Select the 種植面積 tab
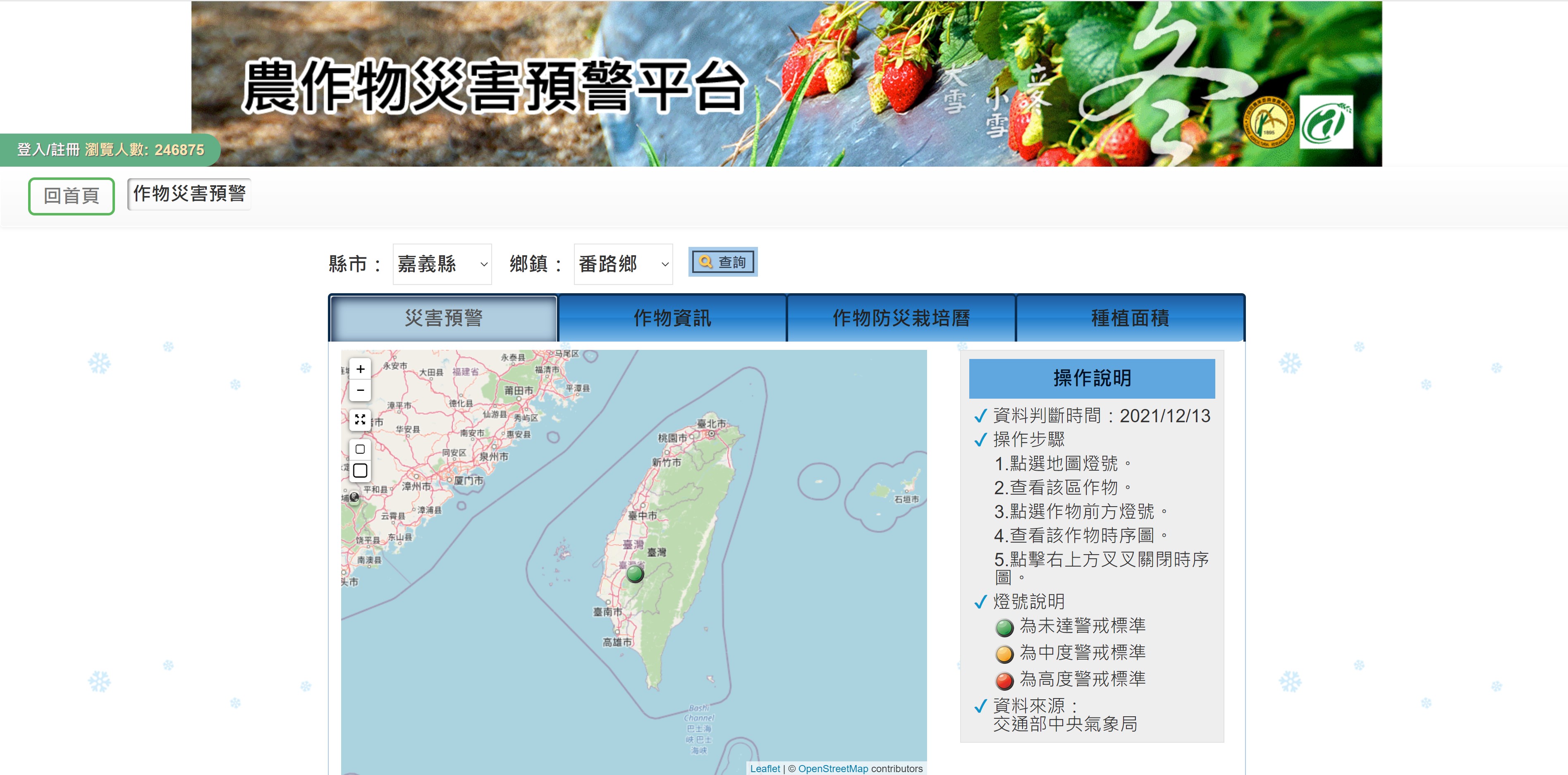The height and width of the screenshot is (775, 1568). click(1130, 318)
